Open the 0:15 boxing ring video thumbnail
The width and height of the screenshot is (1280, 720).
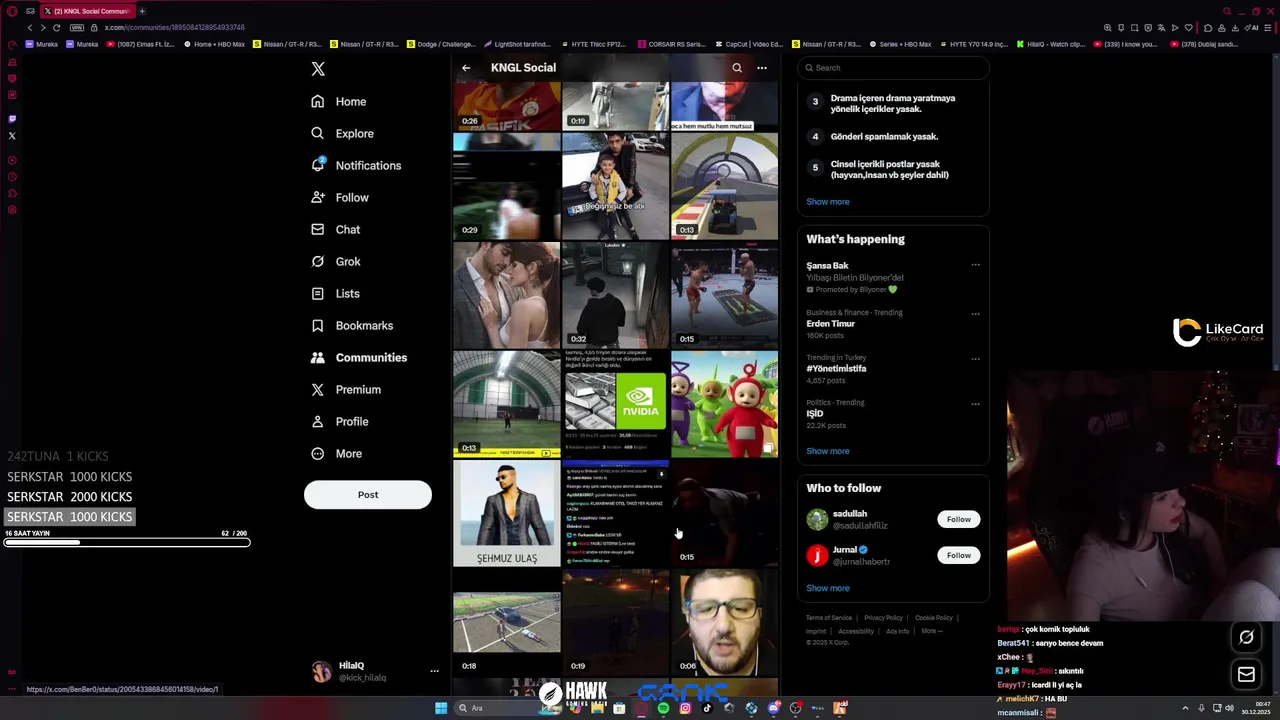point(724,295)
